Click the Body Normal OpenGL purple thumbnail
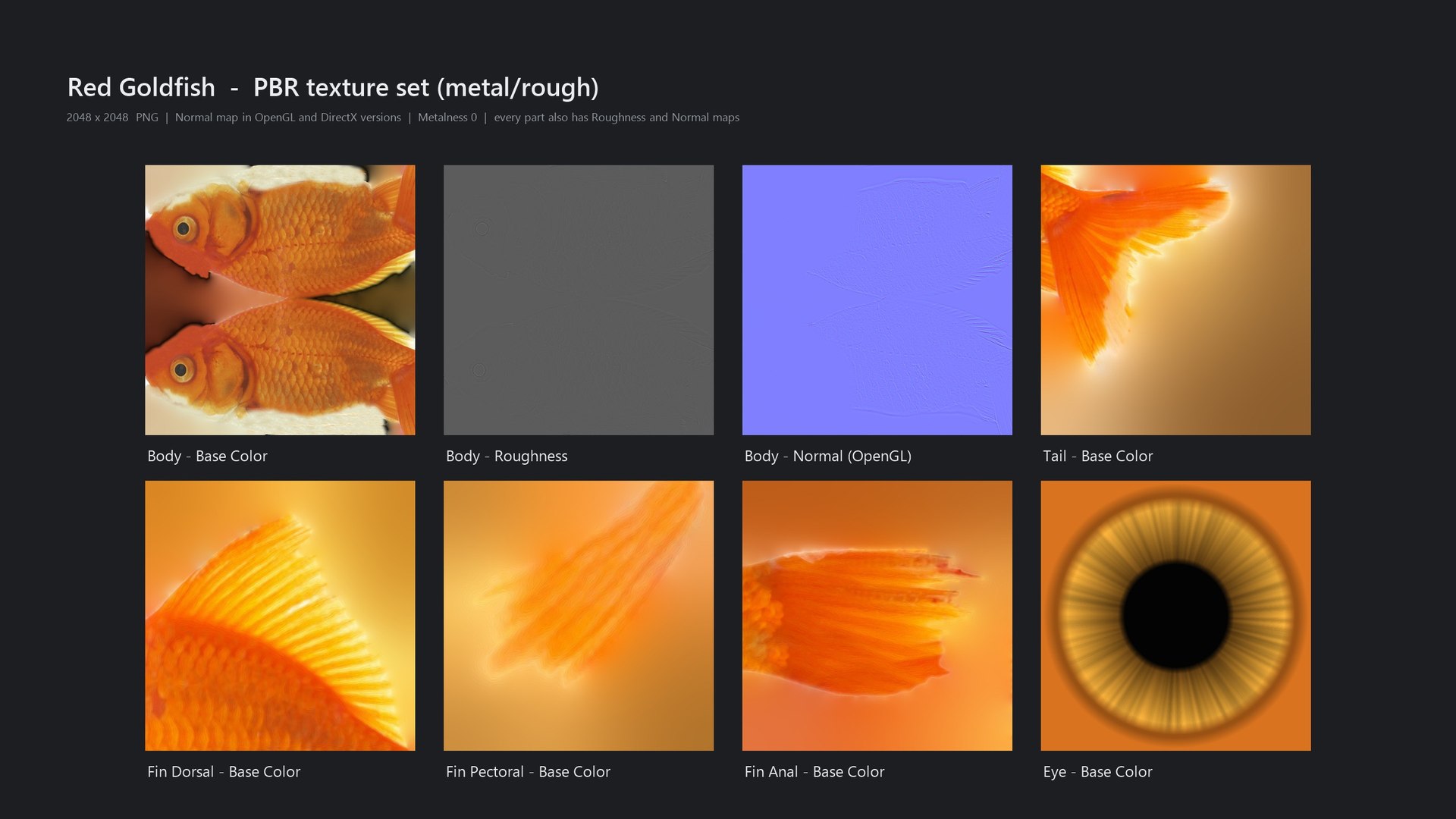 coord(877,300)
